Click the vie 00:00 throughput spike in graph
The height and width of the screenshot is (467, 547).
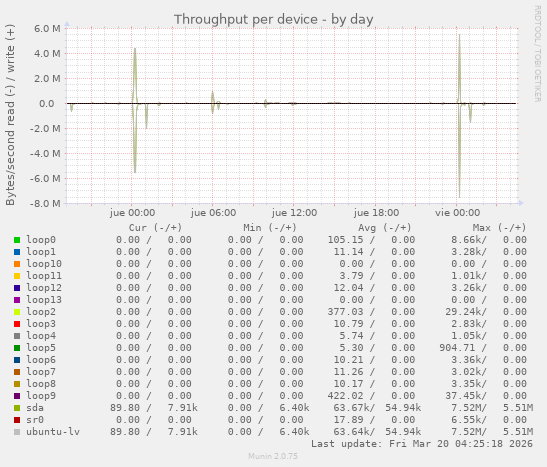click(x=459, y=115)
